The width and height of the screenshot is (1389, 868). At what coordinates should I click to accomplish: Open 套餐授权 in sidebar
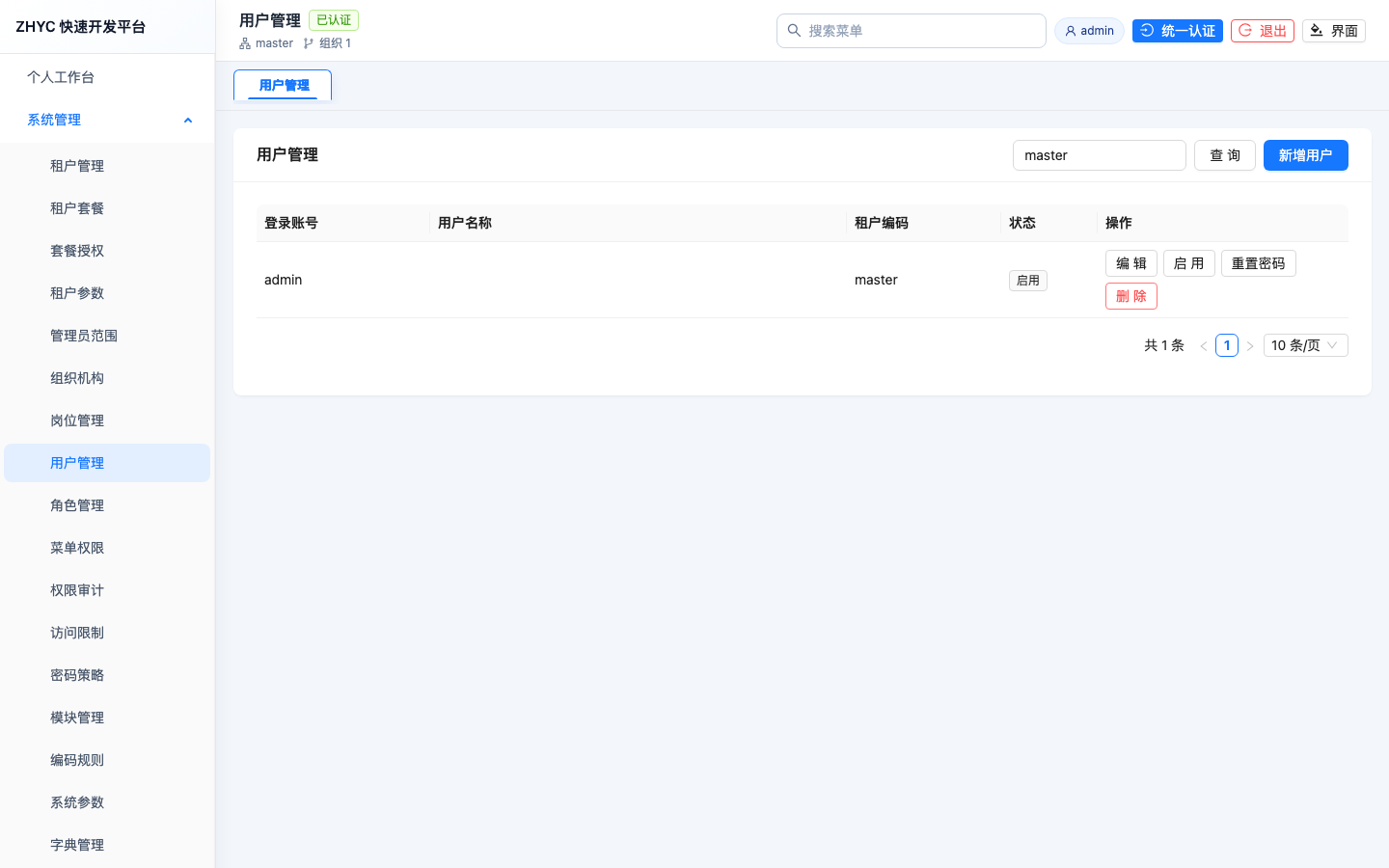(107, 251)
